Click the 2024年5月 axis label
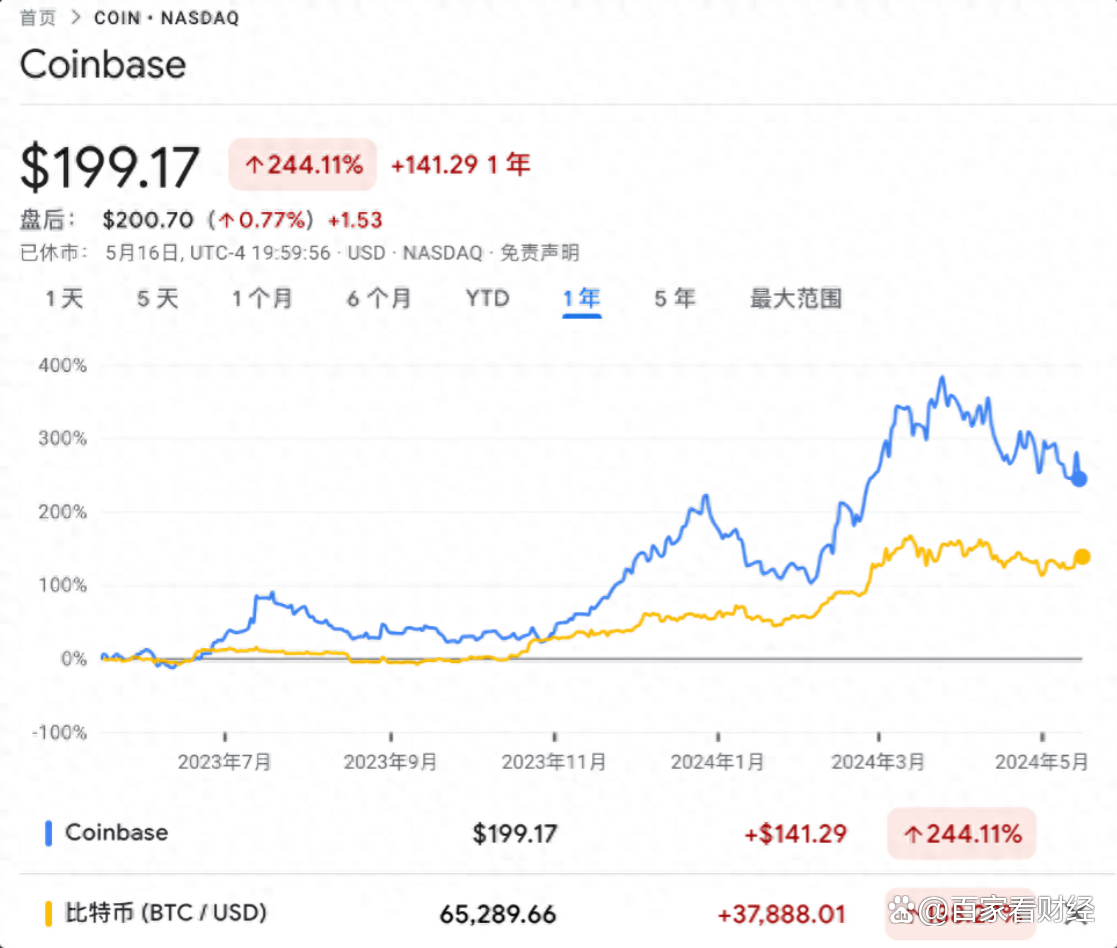 pos(1041,762)
